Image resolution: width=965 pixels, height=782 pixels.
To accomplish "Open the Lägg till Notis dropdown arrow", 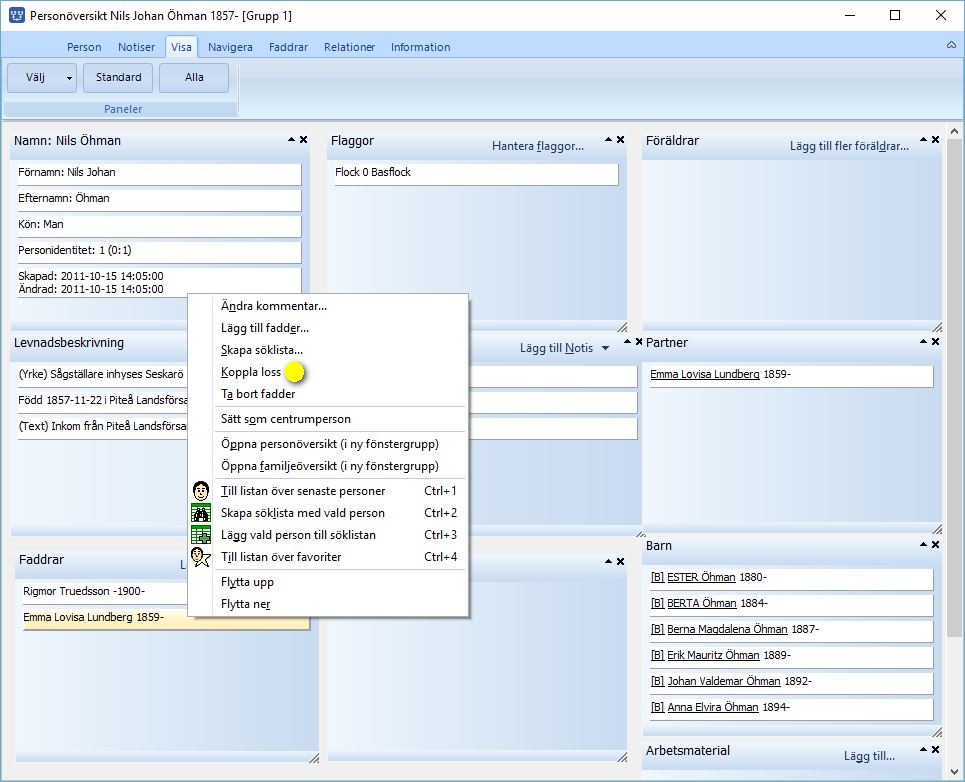I will coord(606,348).
